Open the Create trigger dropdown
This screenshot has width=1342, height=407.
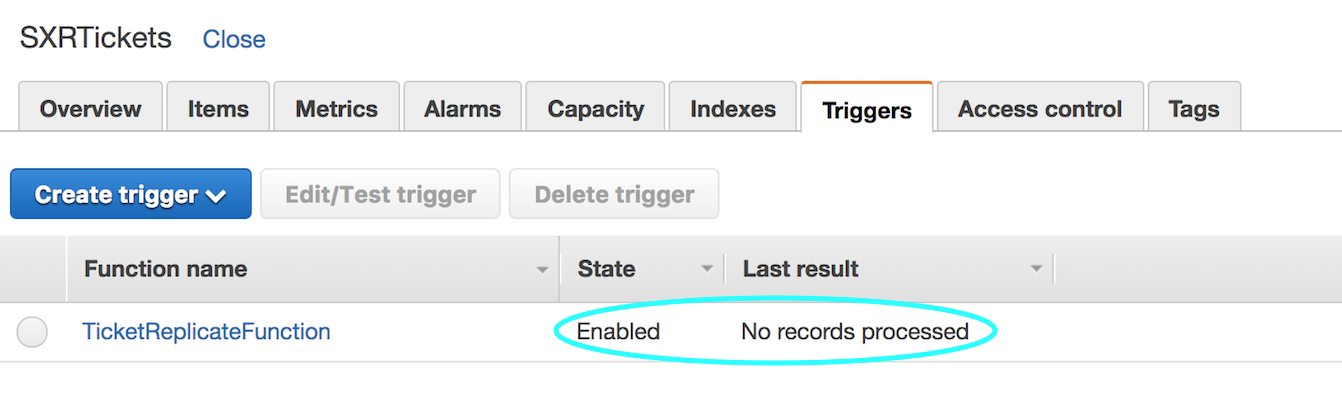point(131,194)
